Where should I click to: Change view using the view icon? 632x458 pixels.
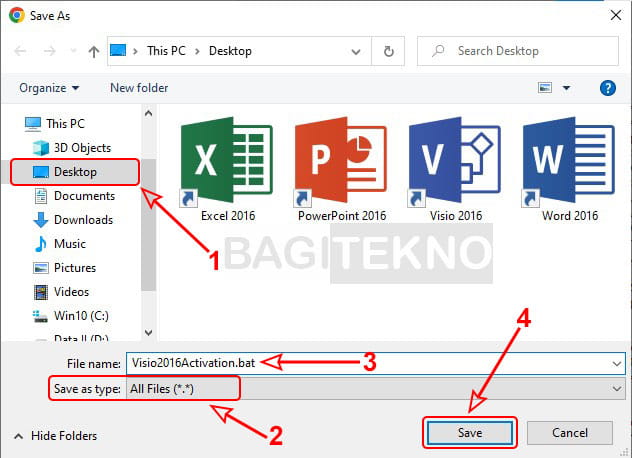click(545, 87)
